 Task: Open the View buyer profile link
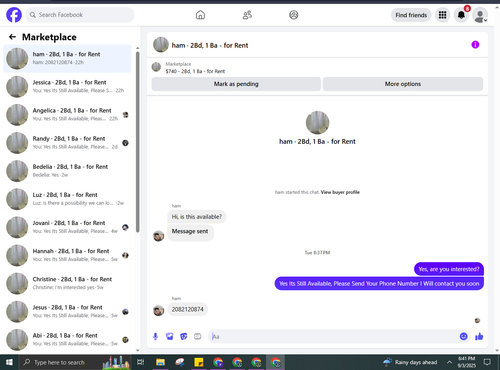340,192
